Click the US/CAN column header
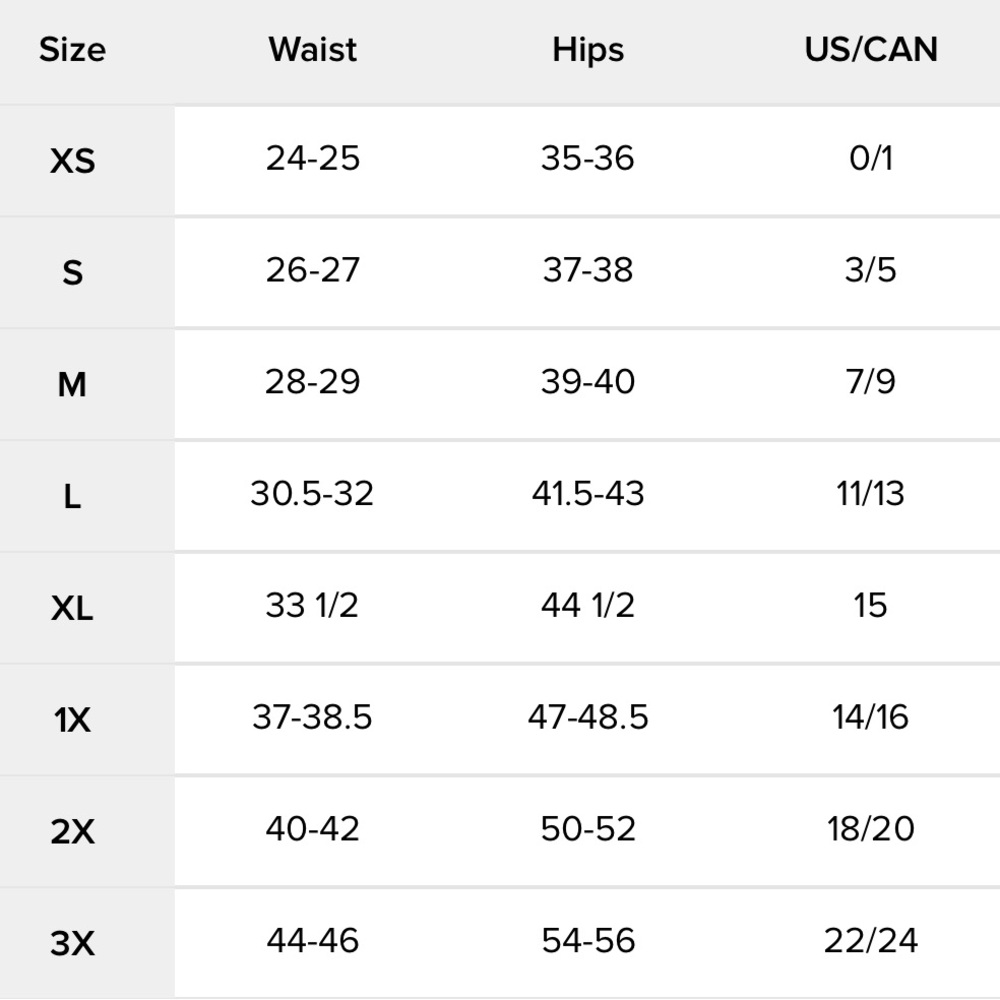Screen dimensions: 1000x1000 point(871,49)
